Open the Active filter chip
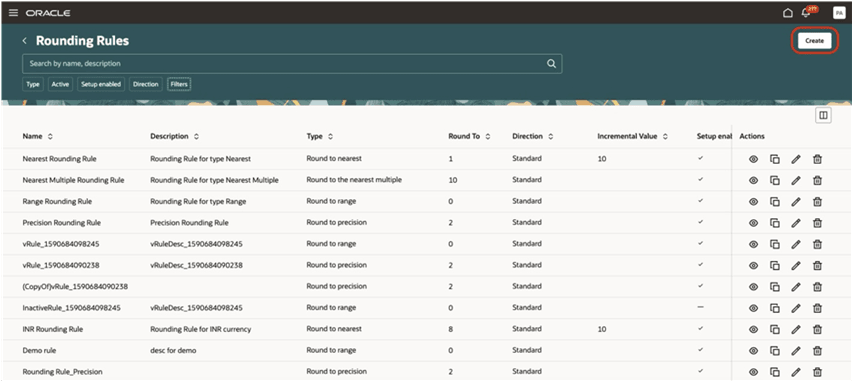Viewport: 854px width, 383px height. pyautogui.click(x=60, y=84)
